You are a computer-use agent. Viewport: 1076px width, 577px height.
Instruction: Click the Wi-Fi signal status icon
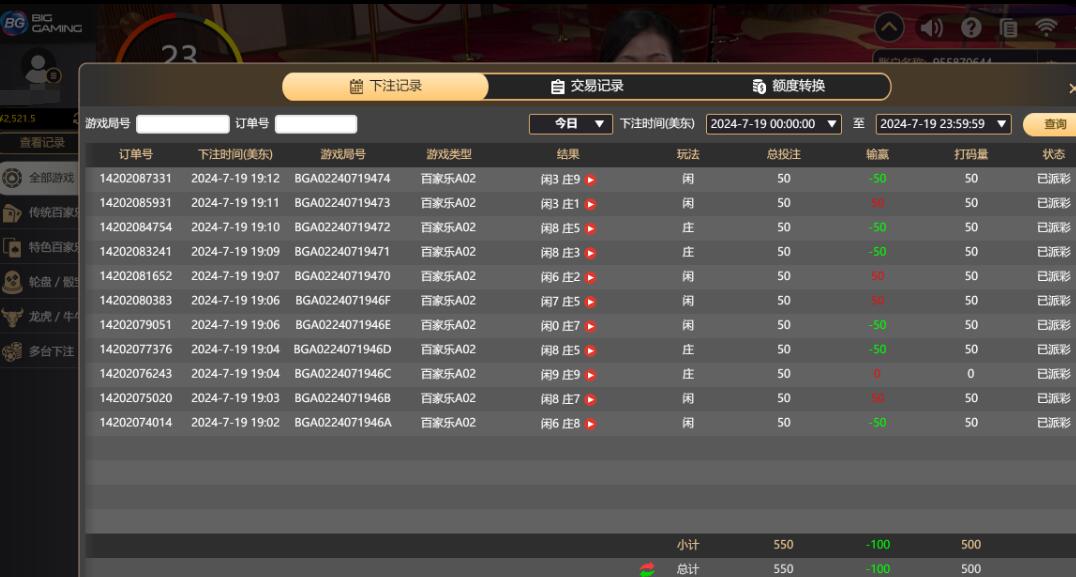pyautogui.click(x=1046, y=28)
